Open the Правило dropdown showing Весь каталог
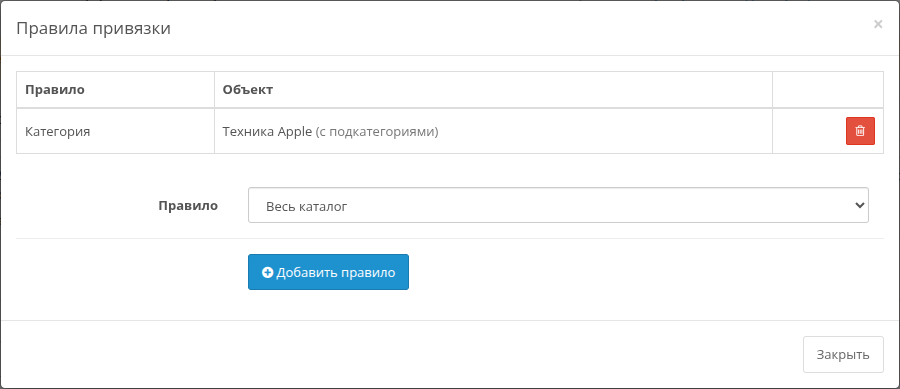The image size is (900, 389). point(558,205)
